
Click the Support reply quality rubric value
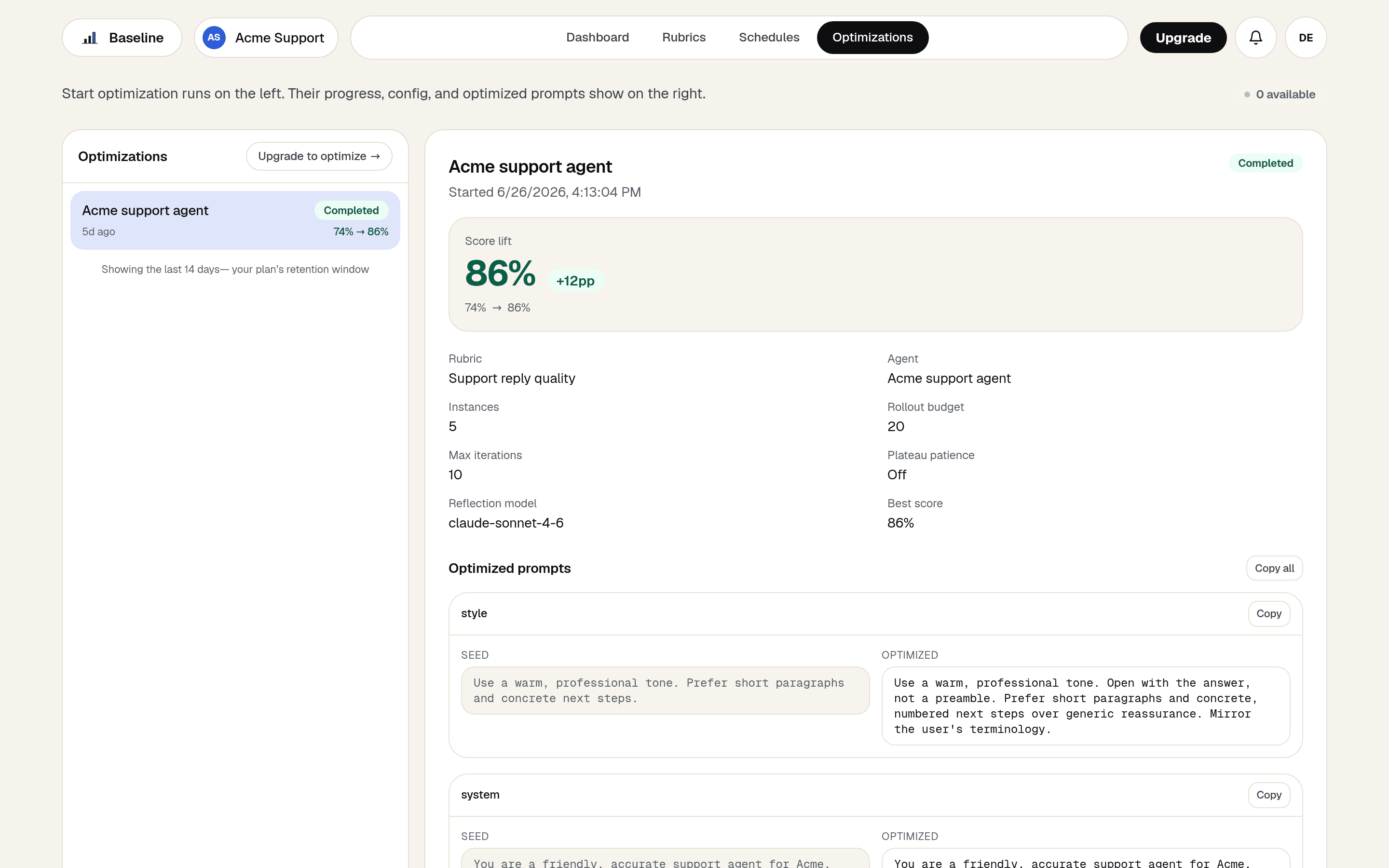511,379
